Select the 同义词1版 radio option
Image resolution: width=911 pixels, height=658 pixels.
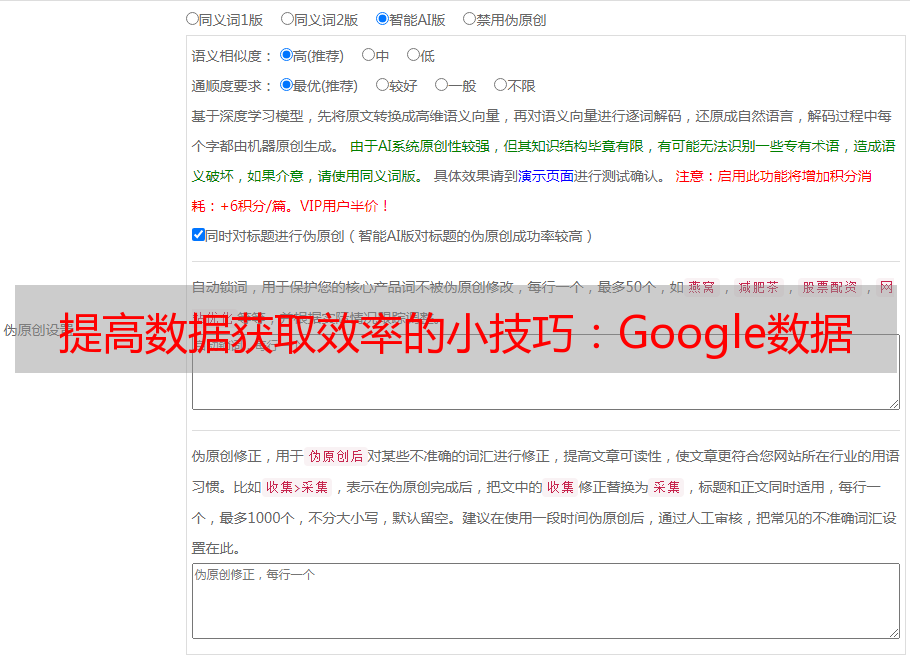[192, 19]
